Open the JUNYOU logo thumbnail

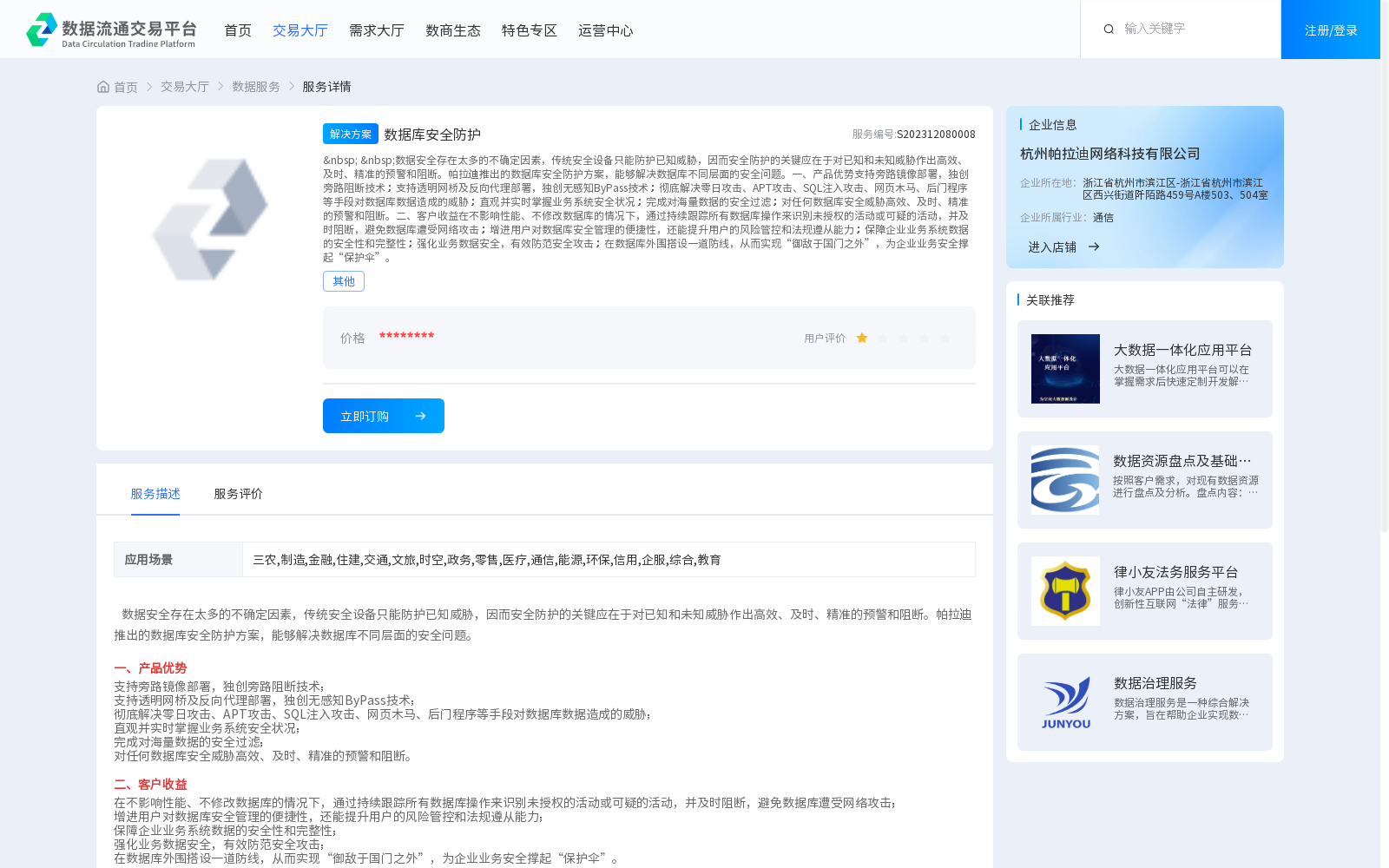(x=1065, y=702)
